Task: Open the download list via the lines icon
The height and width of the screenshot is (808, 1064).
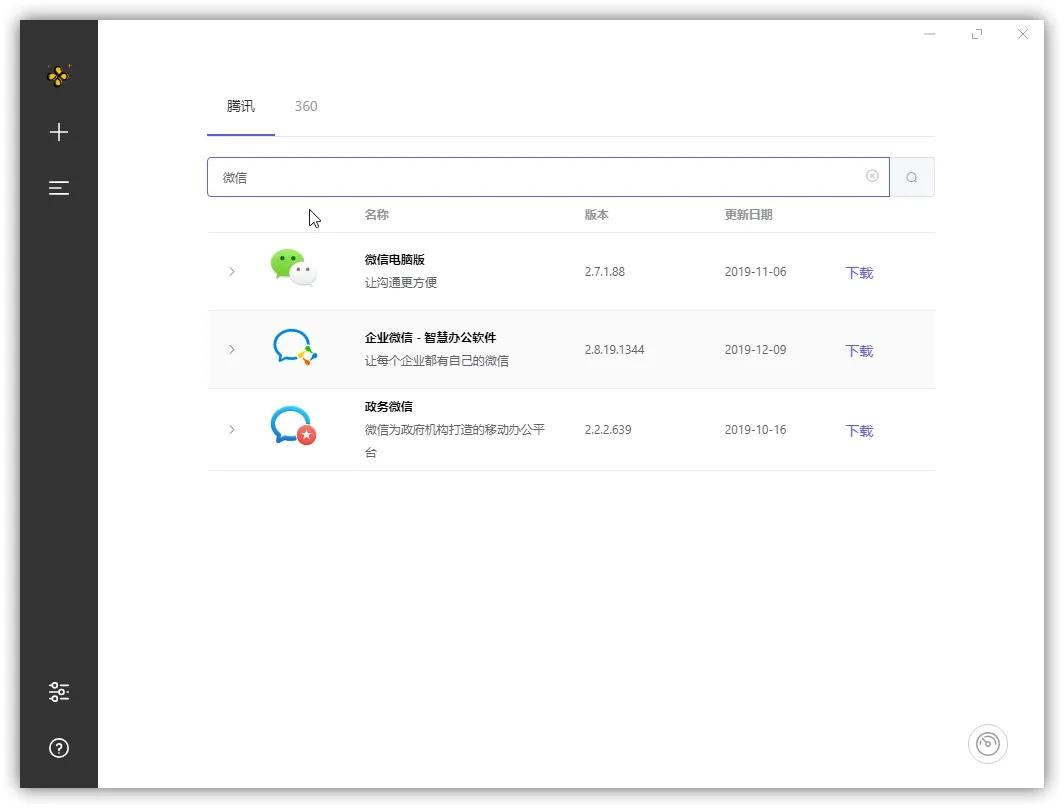Action: click(58, 187)
